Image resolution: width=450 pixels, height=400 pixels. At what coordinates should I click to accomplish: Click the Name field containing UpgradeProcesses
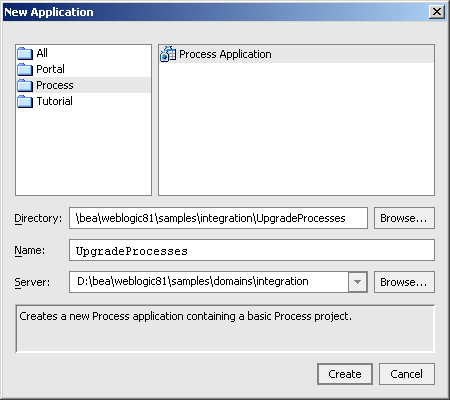(252, 250)
